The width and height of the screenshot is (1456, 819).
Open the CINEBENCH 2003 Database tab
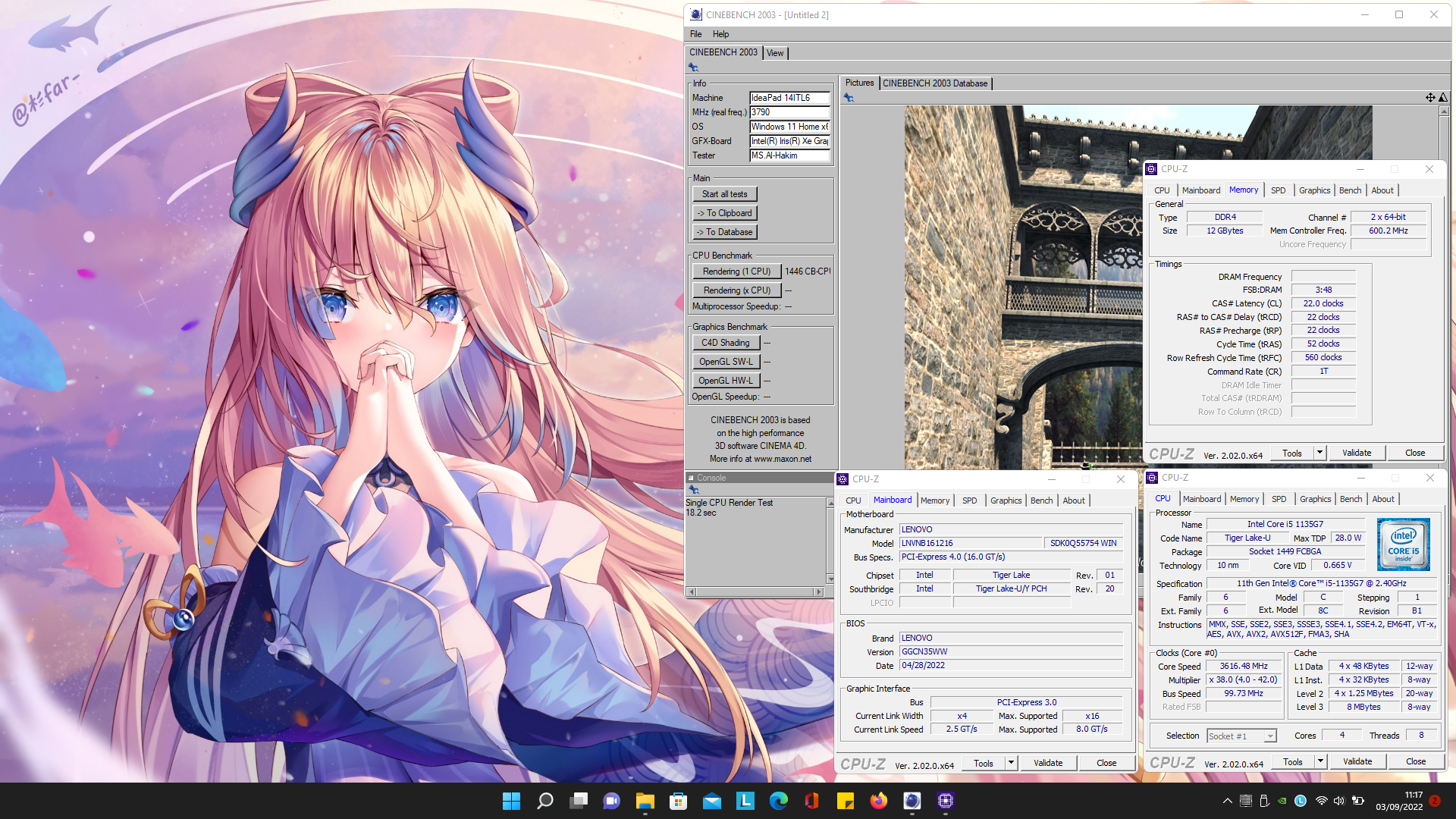click(935, 83)
